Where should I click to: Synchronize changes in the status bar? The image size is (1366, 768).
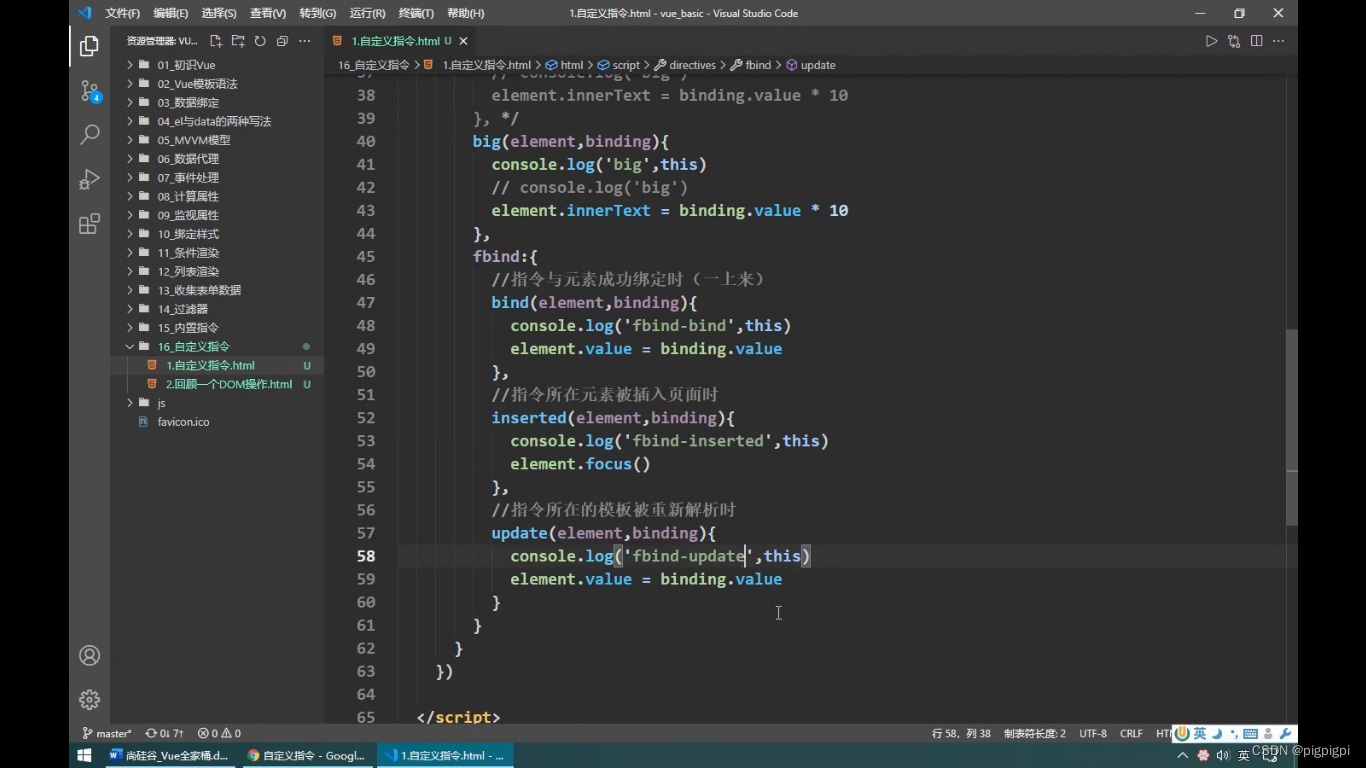164,733
